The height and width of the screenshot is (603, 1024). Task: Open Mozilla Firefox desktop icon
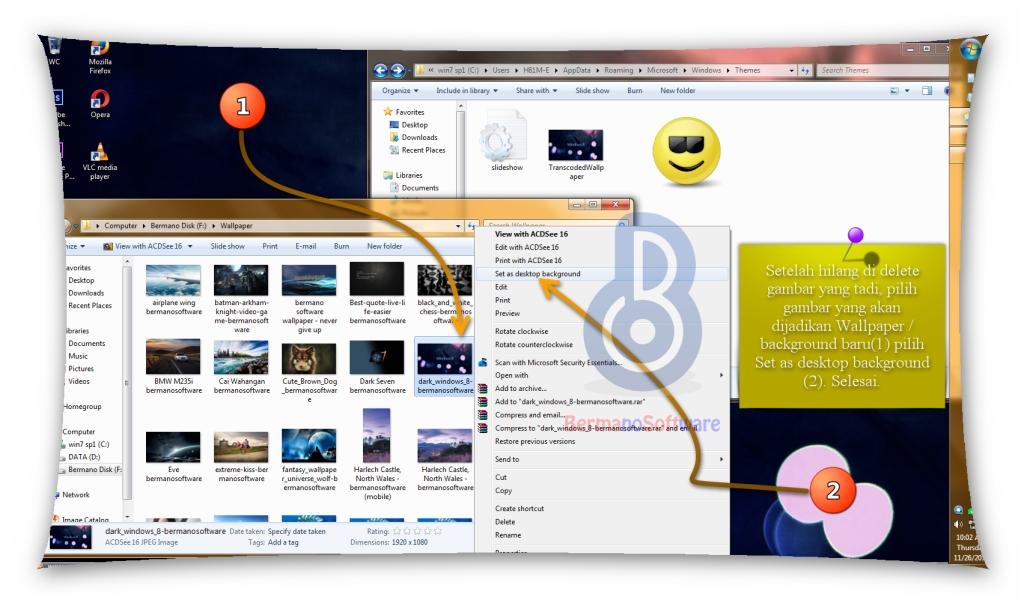tap(100, 57)
